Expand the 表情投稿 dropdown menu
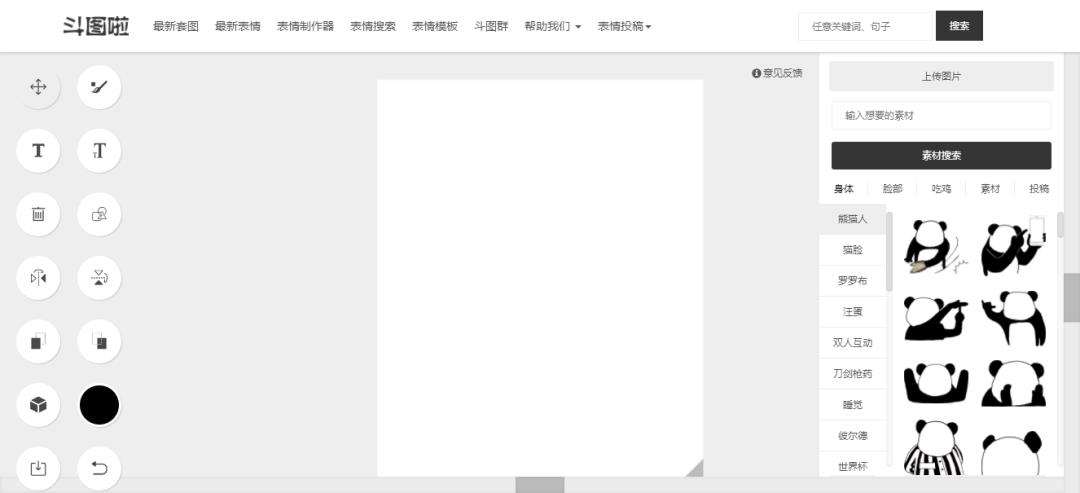The width and height of the screenshot is (1080, 493). [x=624, y=26]
